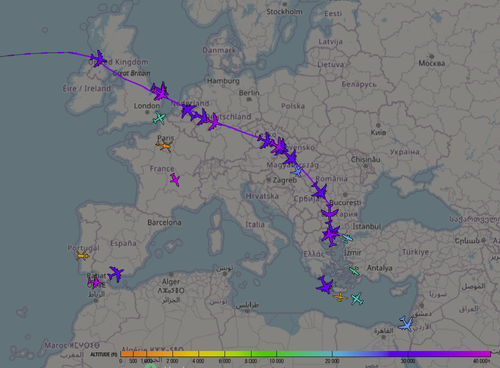
Task: Click the Éire / Ireland label
Action: coord(87,89)
